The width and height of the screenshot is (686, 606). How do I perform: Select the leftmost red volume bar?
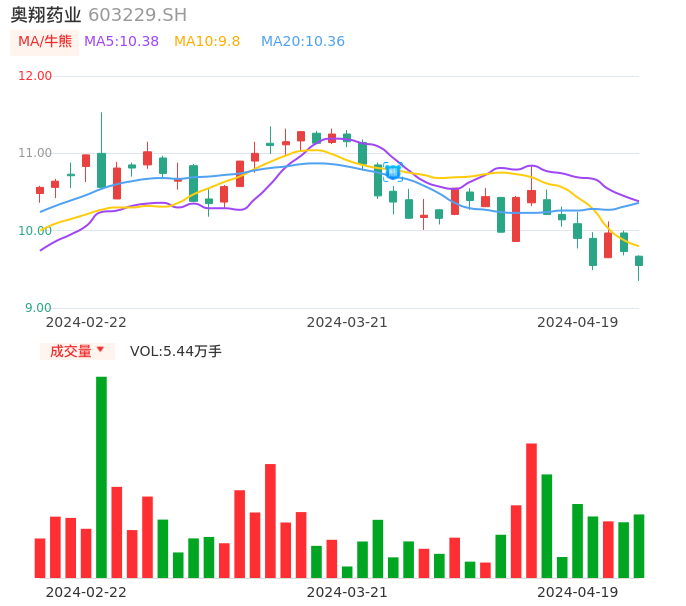click(40, 558)
